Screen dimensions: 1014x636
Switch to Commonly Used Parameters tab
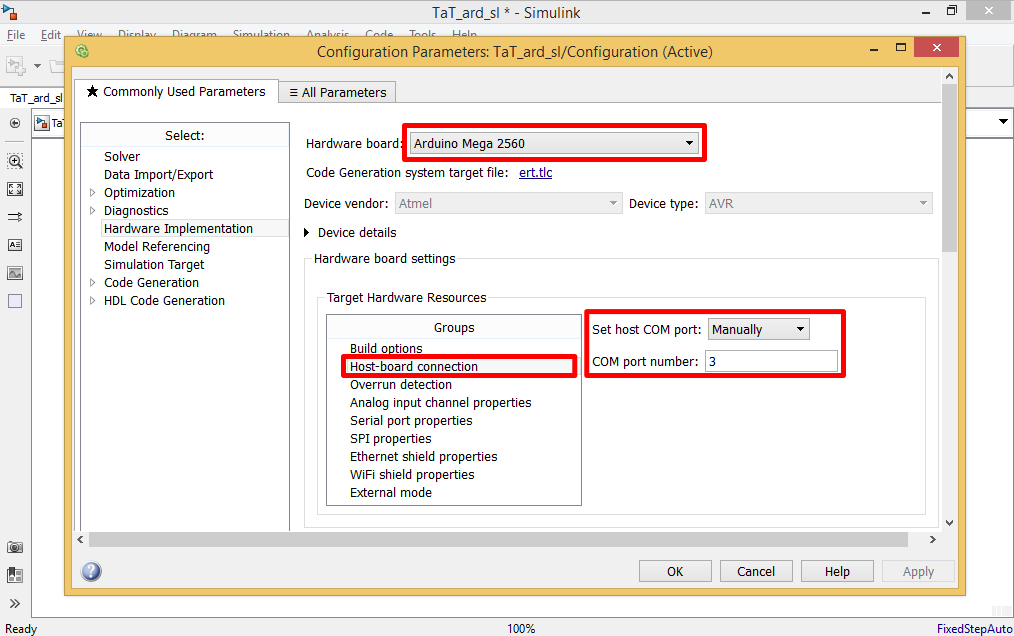(x=176, y=92)
